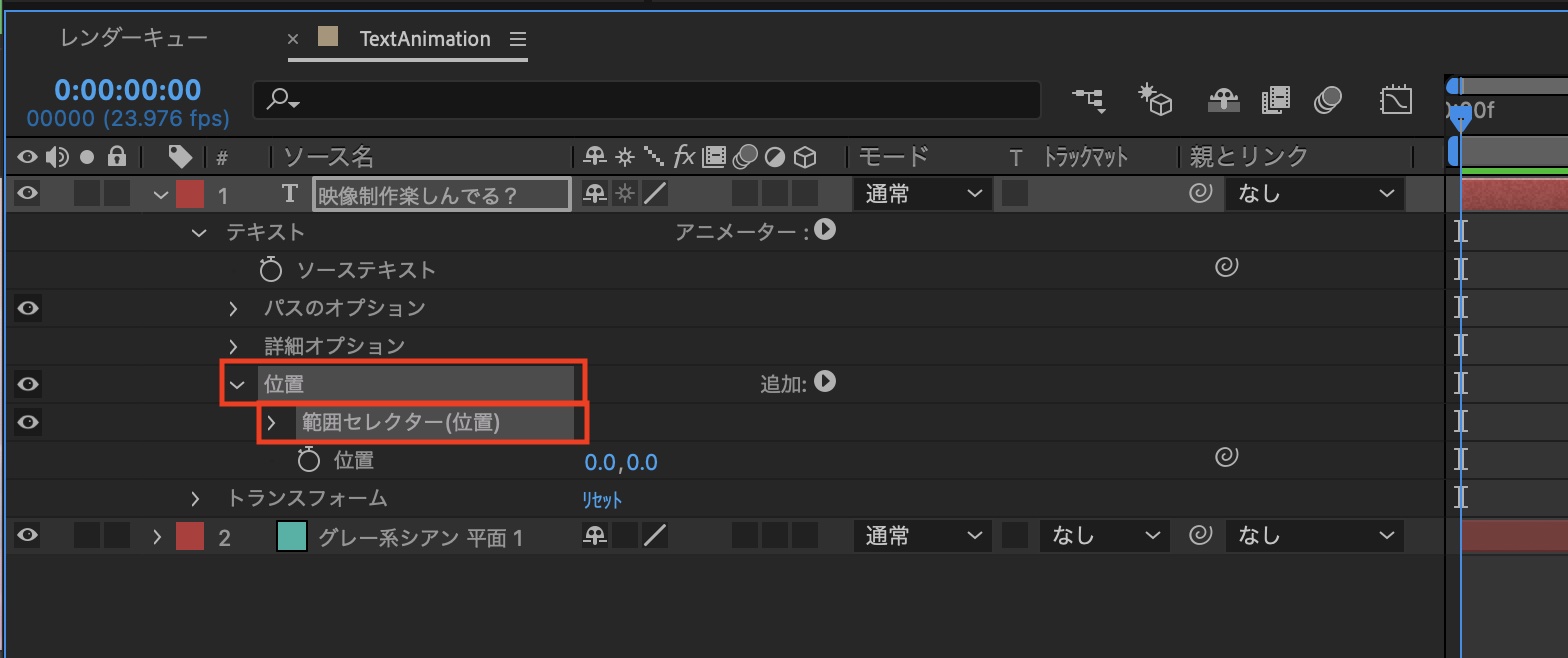The image size is (1568, 658).
Task: Click リセット on the トランスフォーム row
Action: pos(602,499)
